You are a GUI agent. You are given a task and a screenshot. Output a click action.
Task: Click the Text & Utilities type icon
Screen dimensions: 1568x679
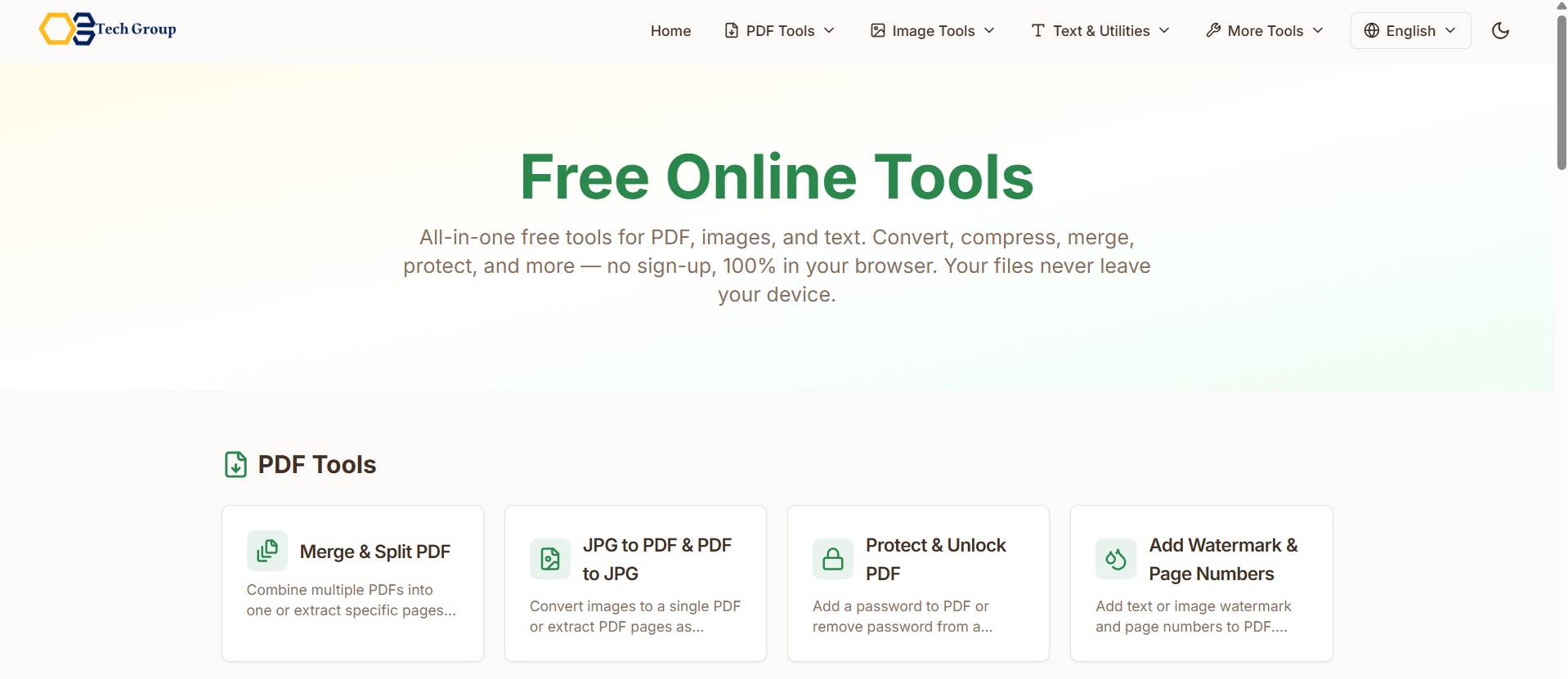1038,31
